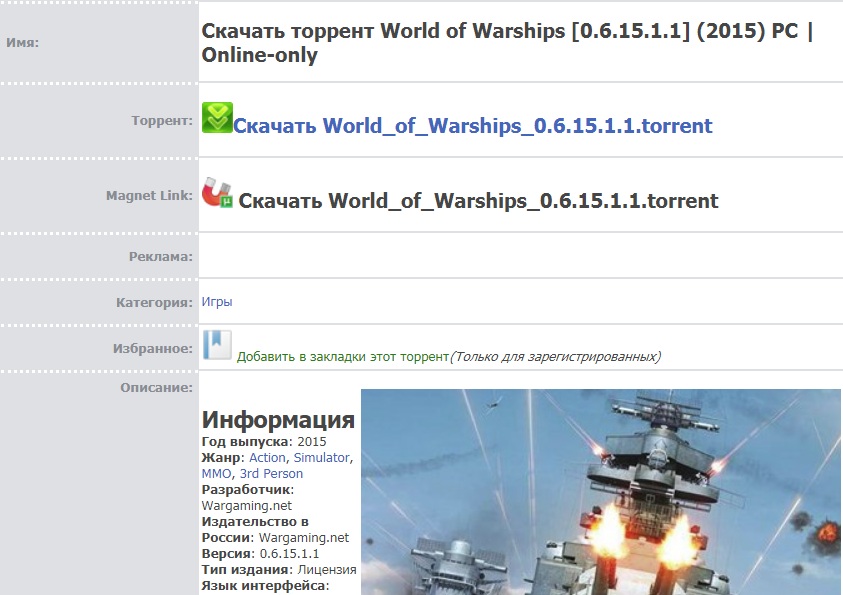Click the Категория row label
This screenshot has height=595, width=843.
[154, 303]
